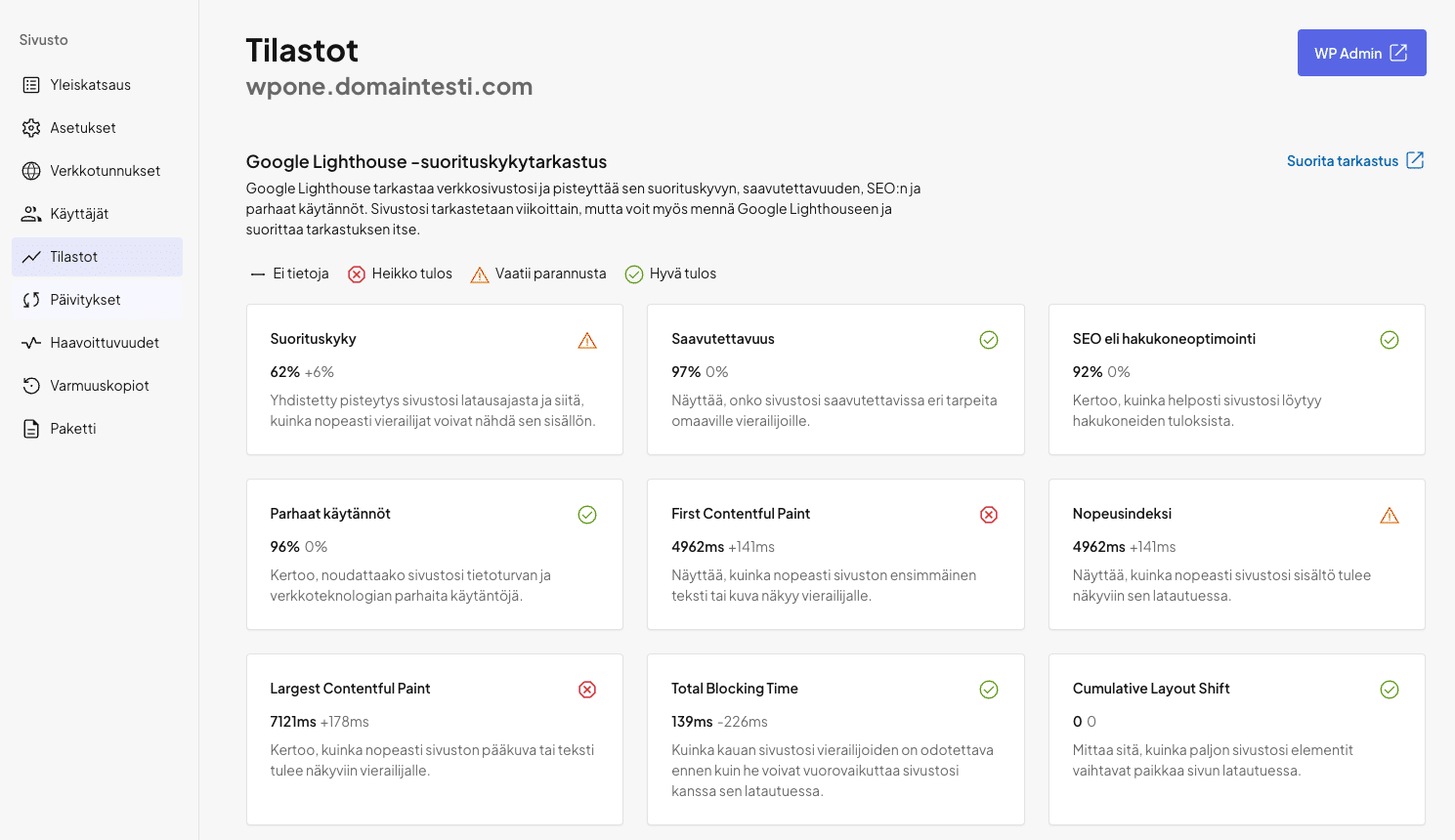The width and height of the screenshot is (1455, 840).
Task: Click the Nopeusindeksi orange warning icon
Action: click(1390, 515)
